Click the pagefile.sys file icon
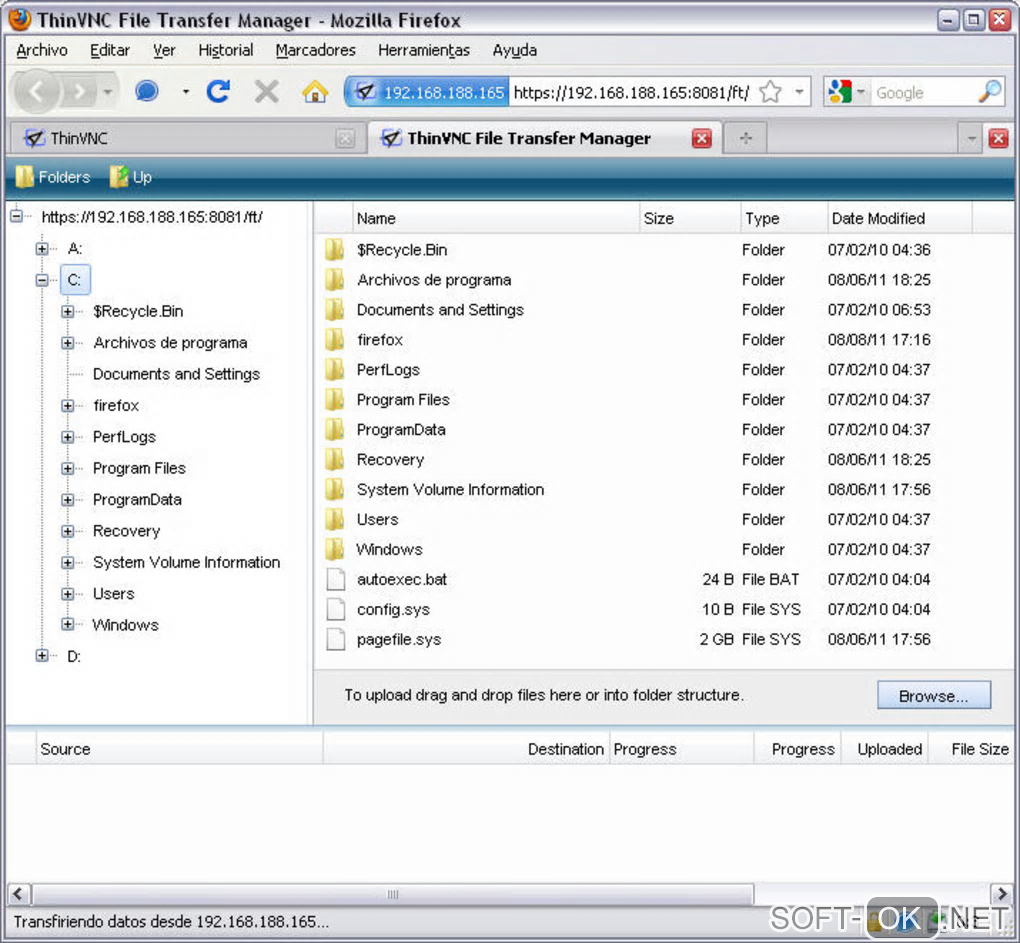This screenshot has width=1020, height=943. (335, 639)
